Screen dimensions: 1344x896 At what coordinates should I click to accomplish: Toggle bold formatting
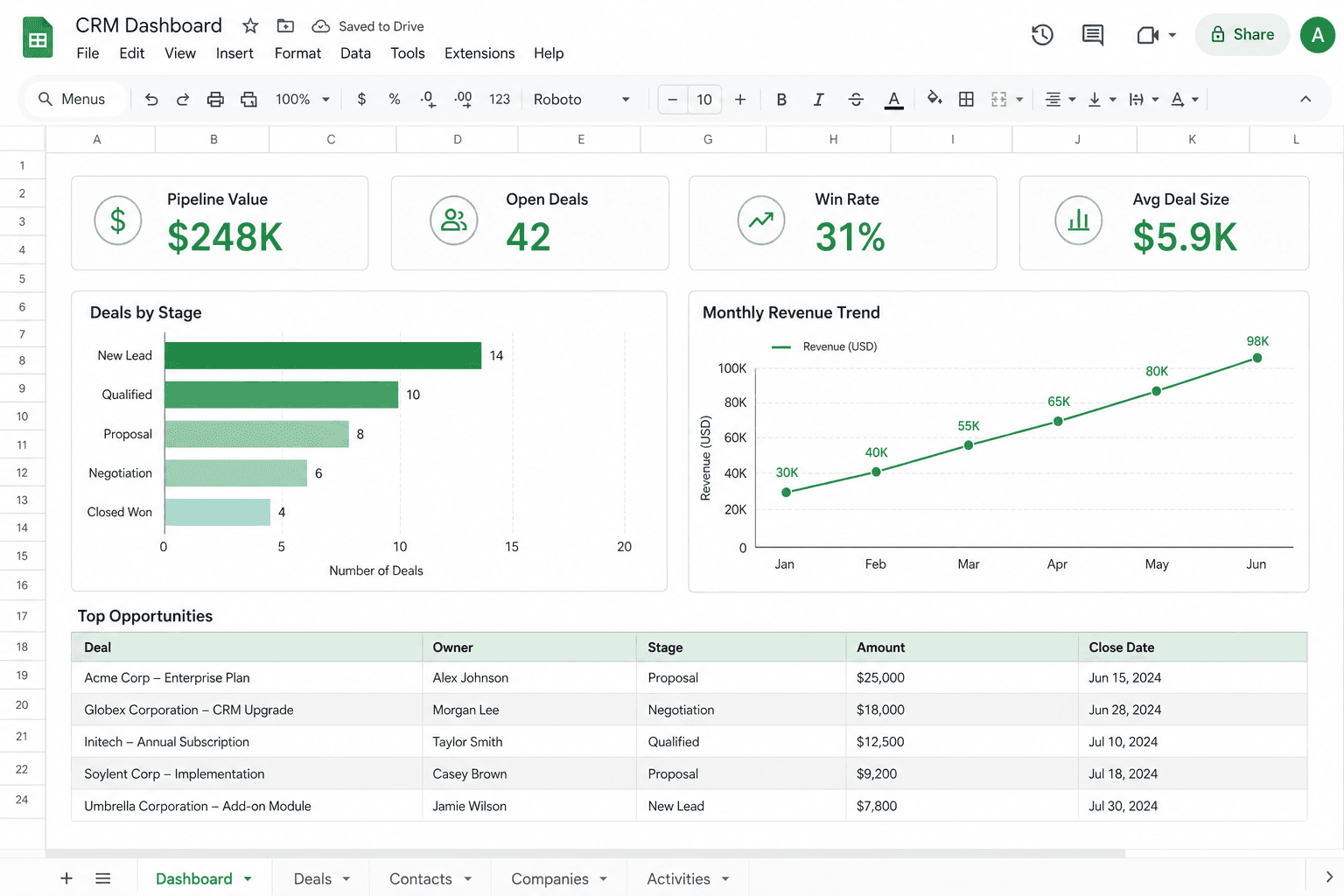(781, 100)
